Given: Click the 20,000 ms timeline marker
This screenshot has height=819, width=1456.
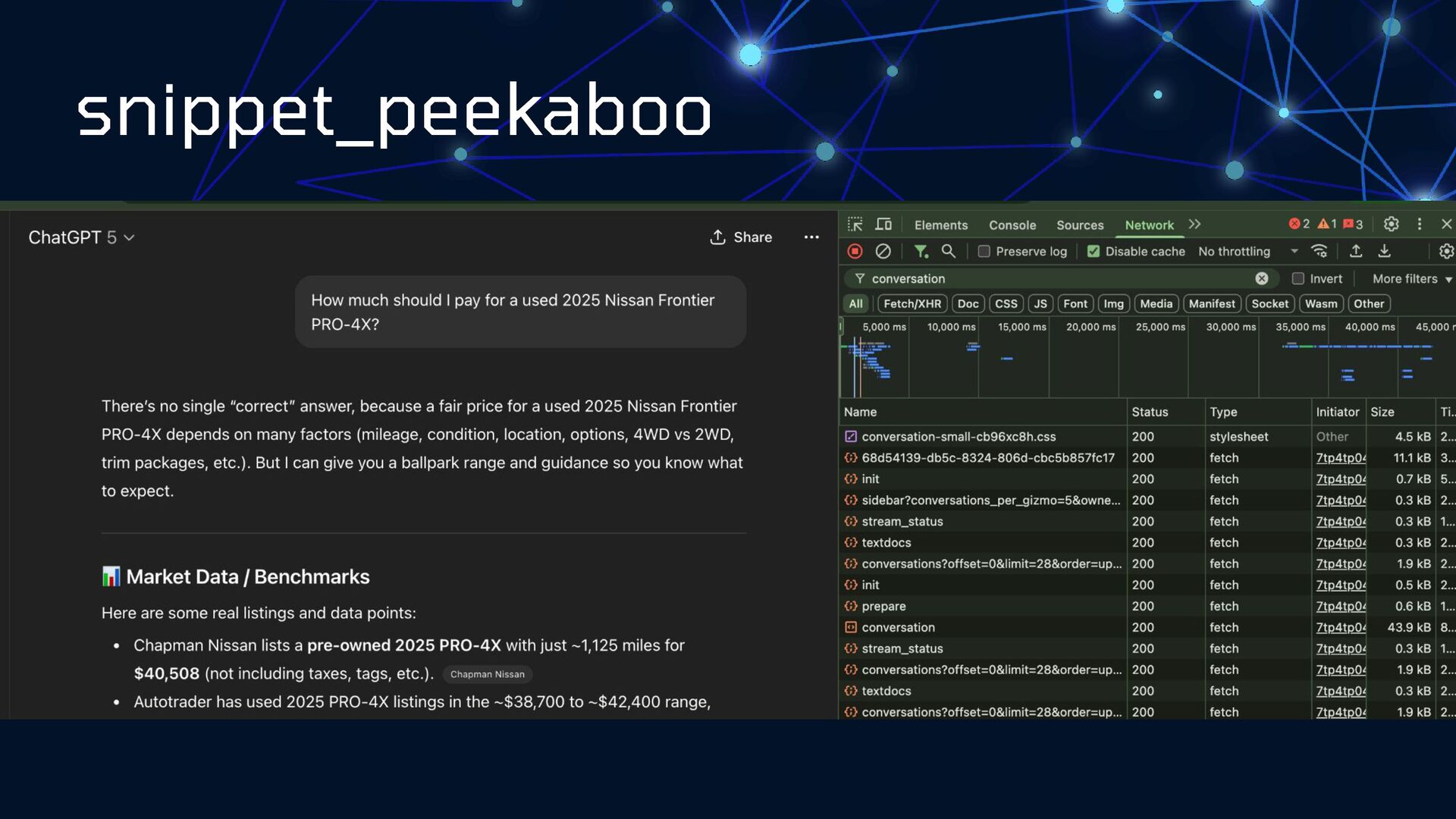Looking at the screenshot, I should coord(1090,327).
